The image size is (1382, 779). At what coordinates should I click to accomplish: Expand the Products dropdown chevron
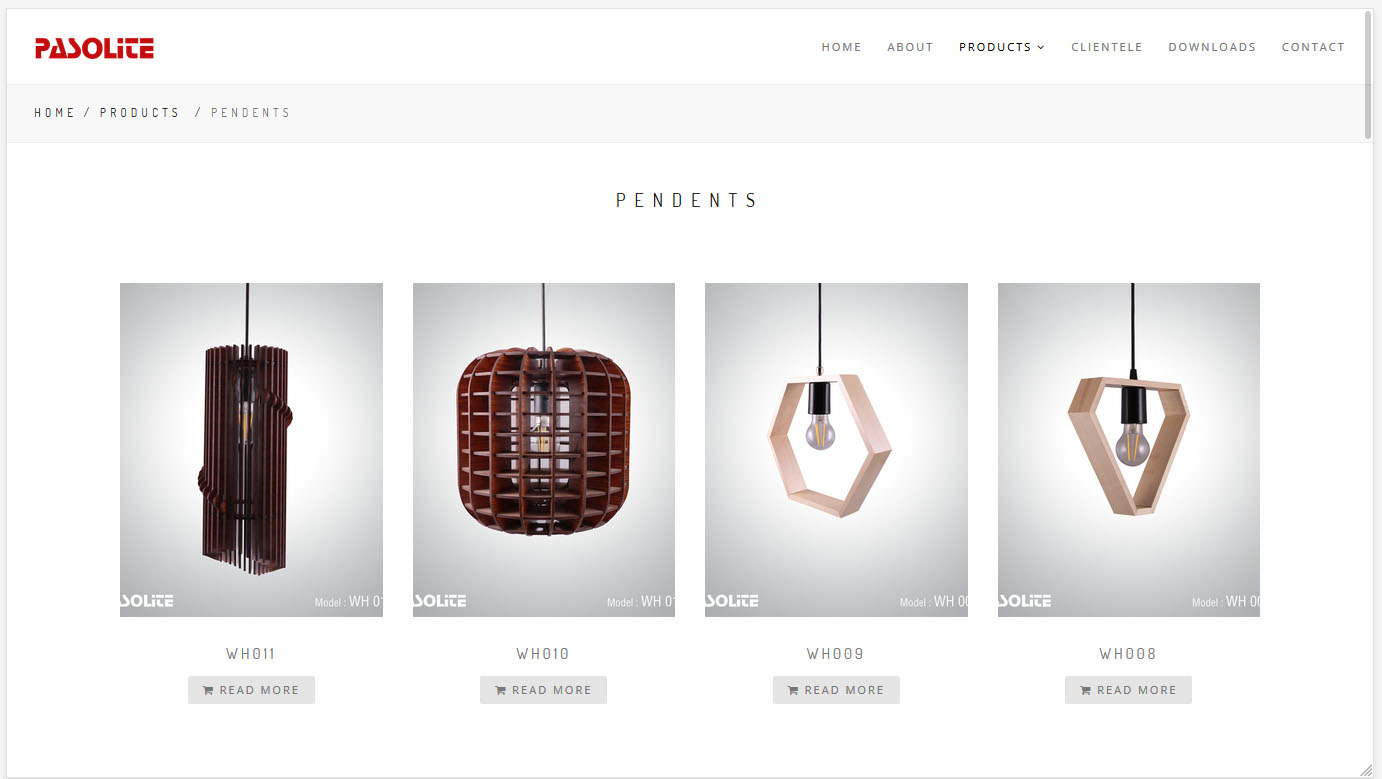(x=1041, y=47)
